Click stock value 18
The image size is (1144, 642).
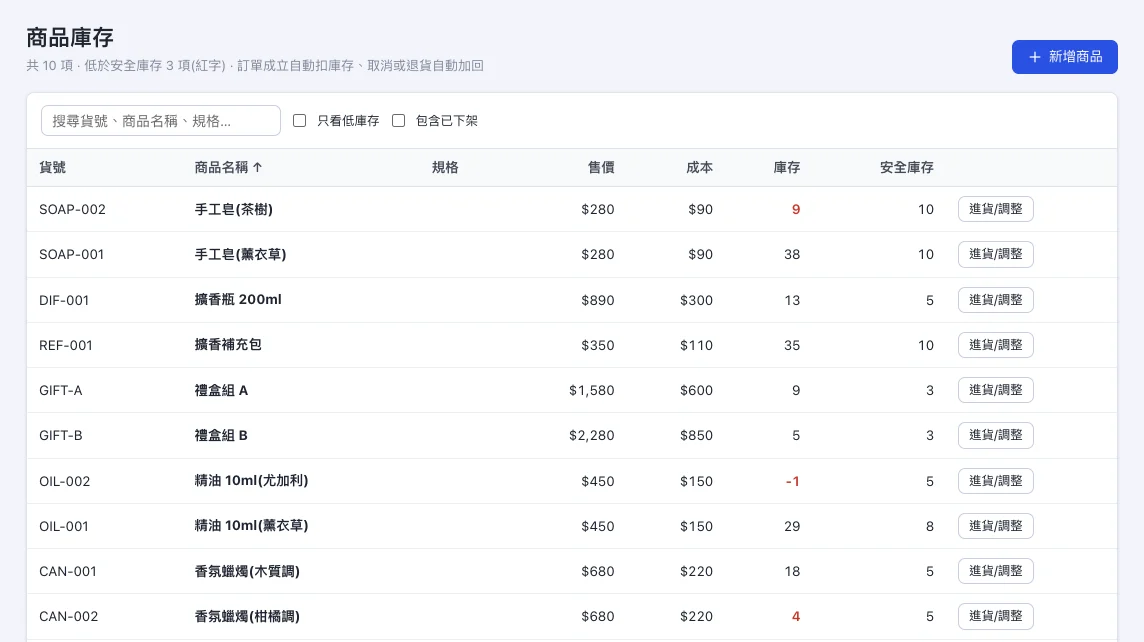[x=792, y=571]
